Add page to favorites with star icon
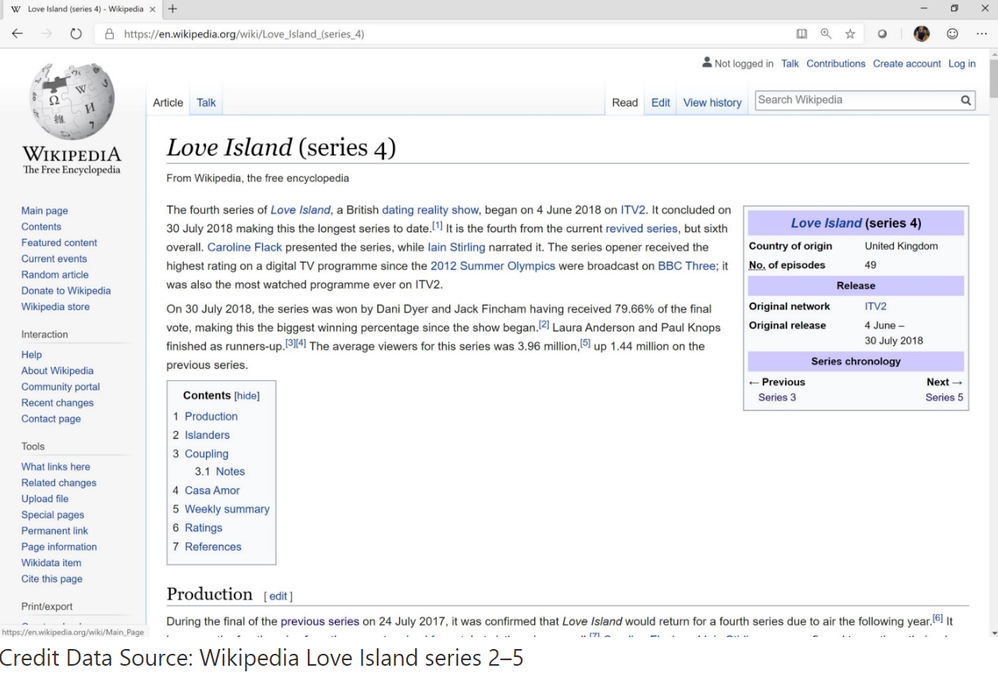 [850, 34]
